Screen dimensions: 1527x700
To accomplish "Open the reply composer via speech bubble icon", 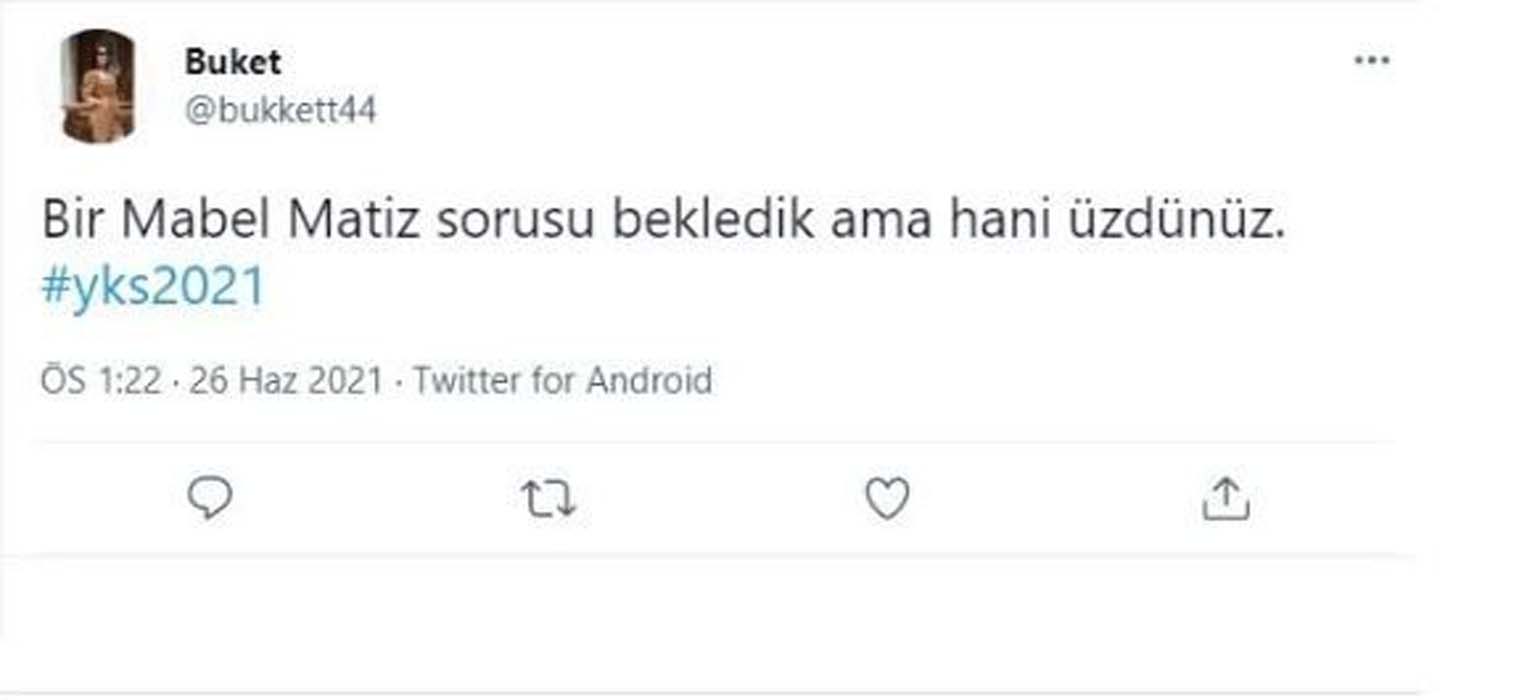I will pyautogui.click(x=209, y=498).
